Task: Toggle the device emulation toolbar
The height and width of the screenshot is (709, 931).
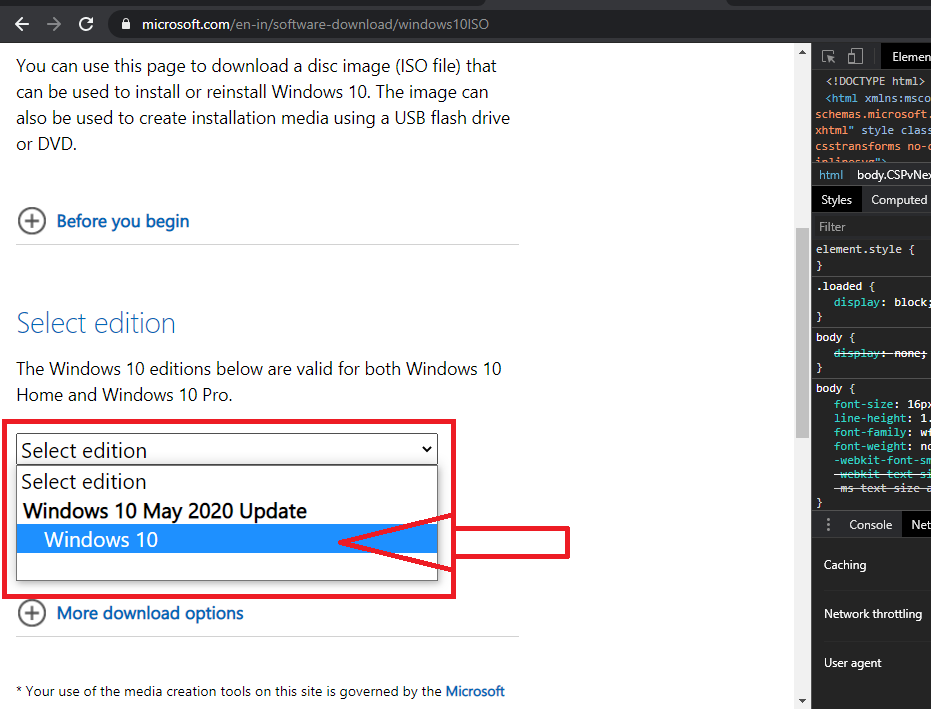Action: coord(855,56)
